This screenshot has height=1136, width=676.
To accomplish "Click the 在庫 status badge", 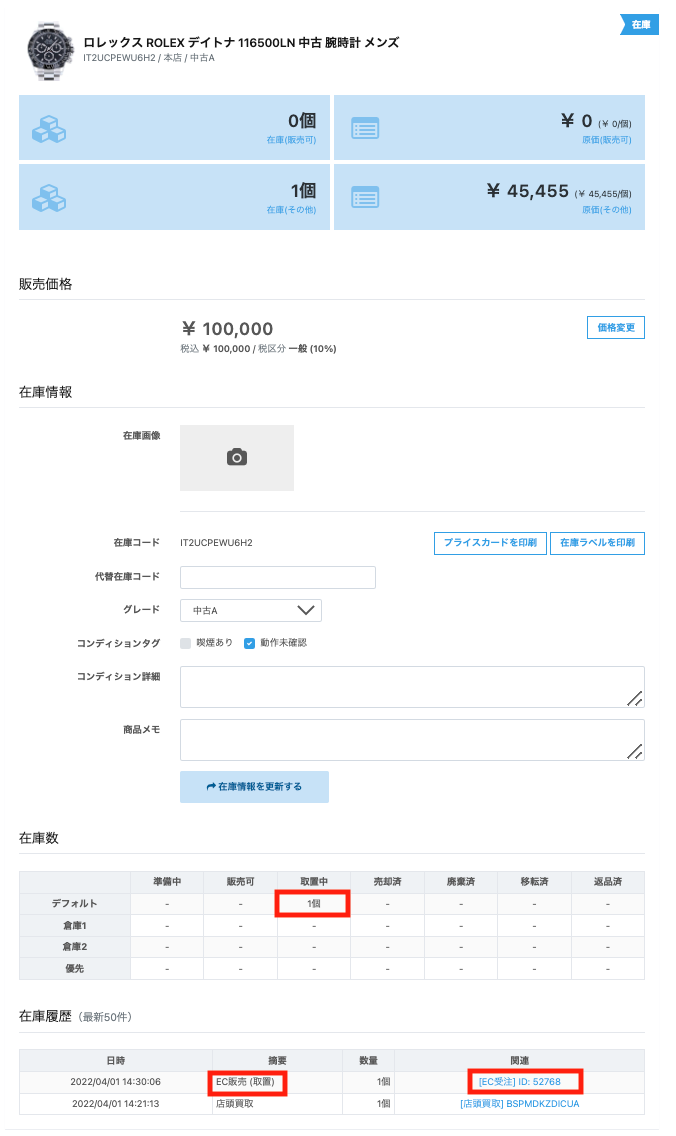I will (640, 25).
